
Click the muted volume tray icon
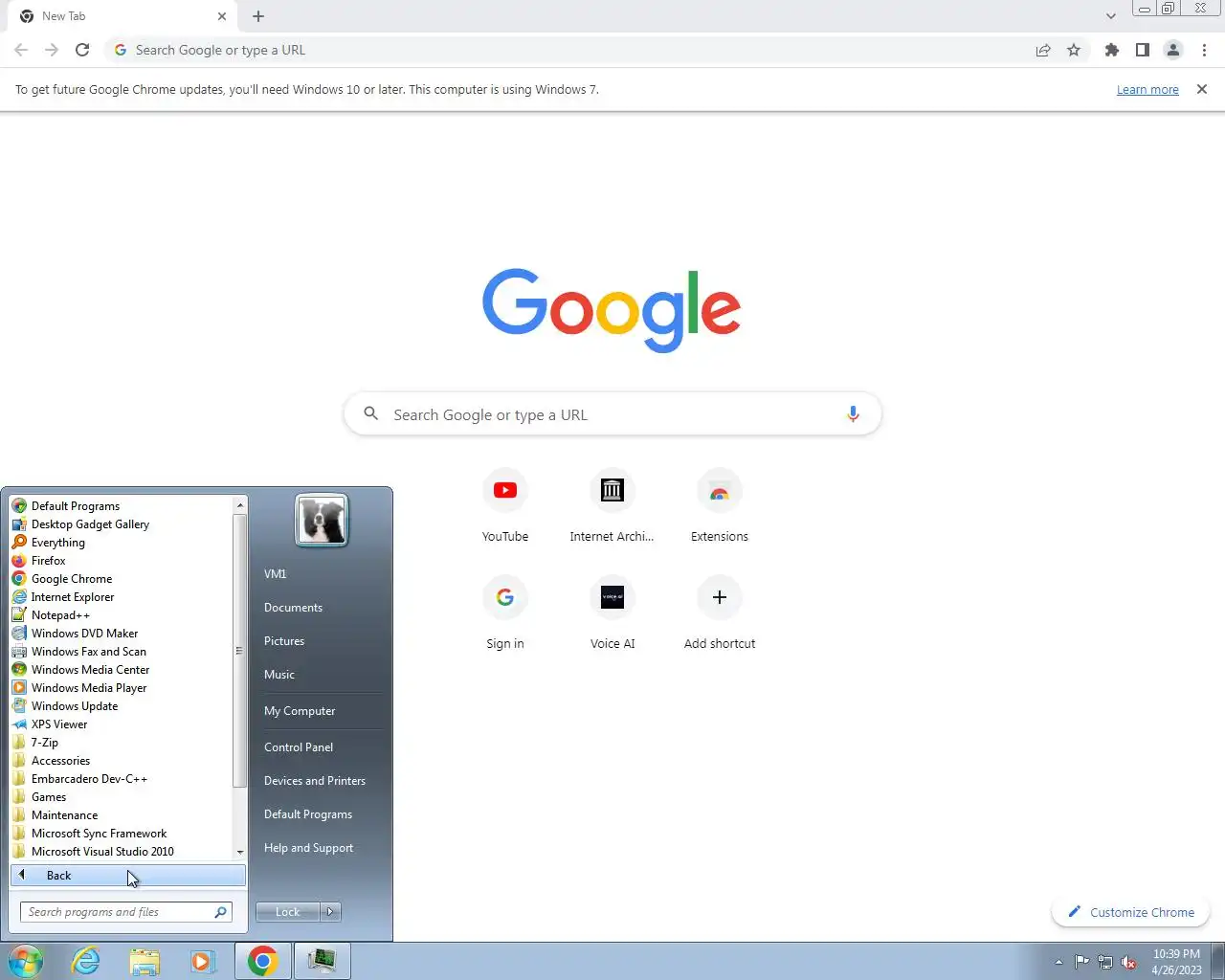[1128, 962]
